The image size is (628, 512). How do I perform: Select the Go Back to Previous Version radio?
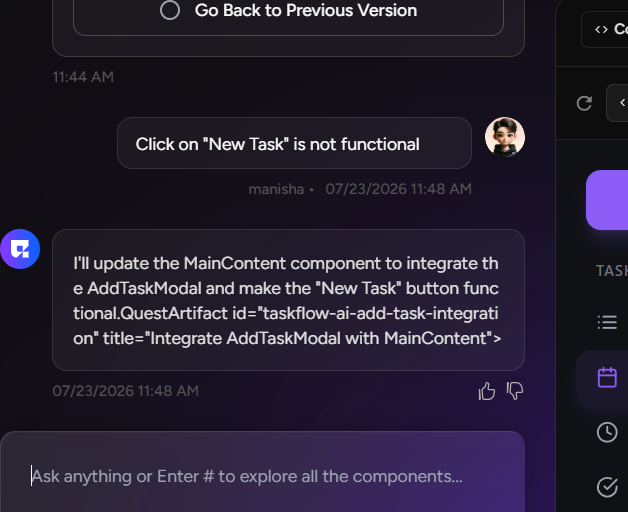(x=170, y=10)
